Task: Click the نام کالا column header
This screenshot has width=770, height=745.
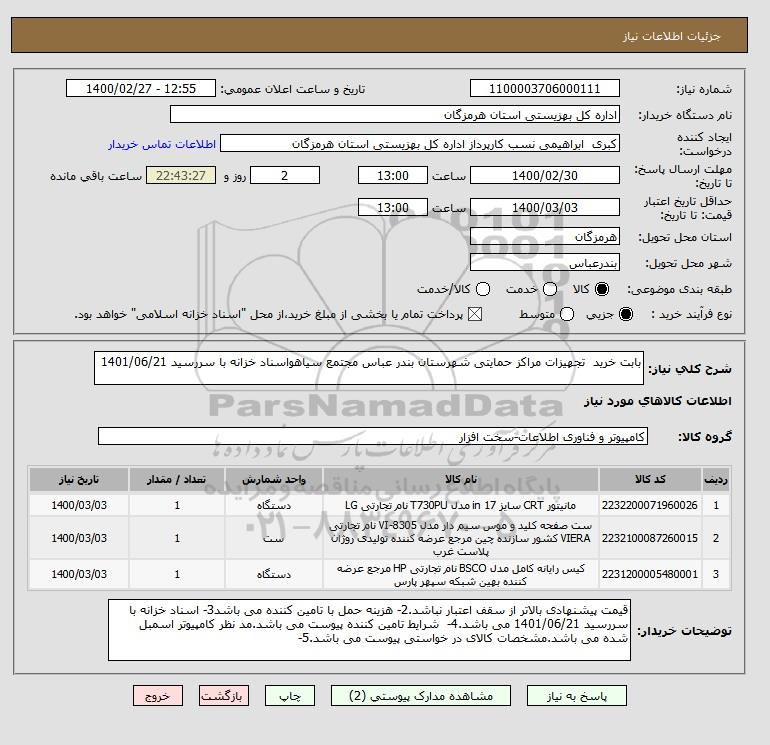Action: [461, 479]
